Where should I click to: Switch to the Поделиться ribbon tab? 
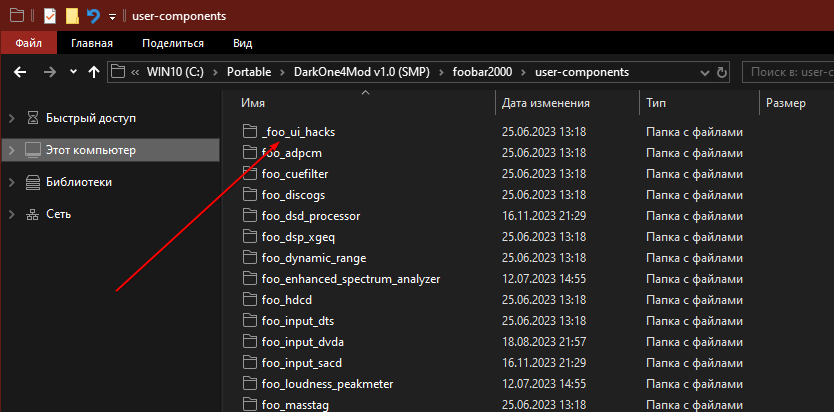pyautogui.click(x=173, y=43)
